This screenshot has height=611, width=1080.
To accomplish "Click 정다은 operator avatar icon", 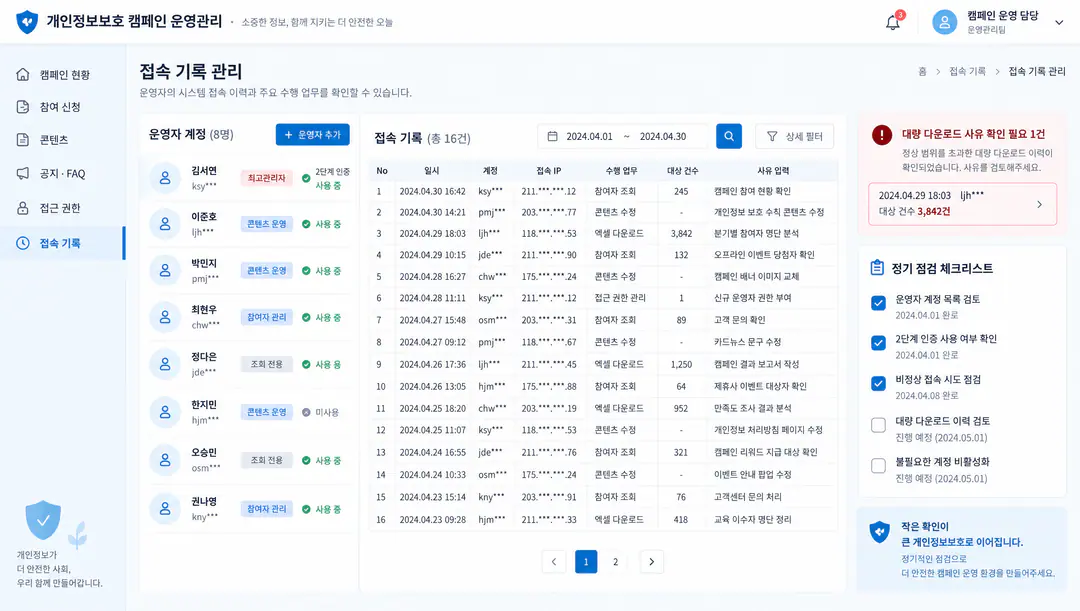I will pos(165,364).
